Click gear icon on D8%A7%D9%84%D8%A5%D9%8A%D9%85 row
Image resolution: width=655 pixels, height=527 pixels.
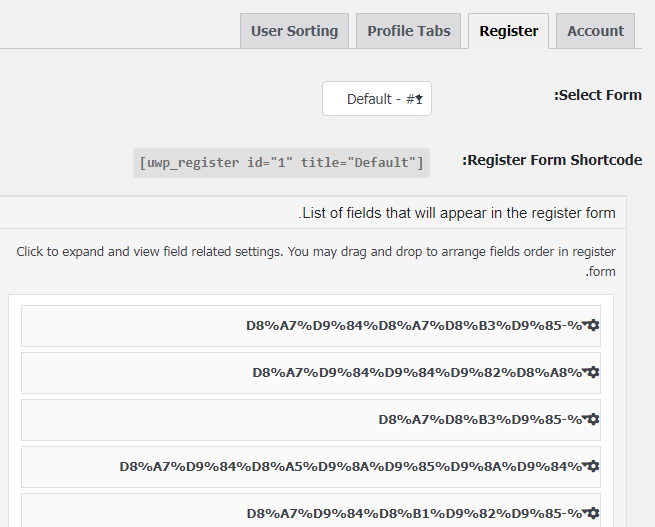tap(594, 466)
